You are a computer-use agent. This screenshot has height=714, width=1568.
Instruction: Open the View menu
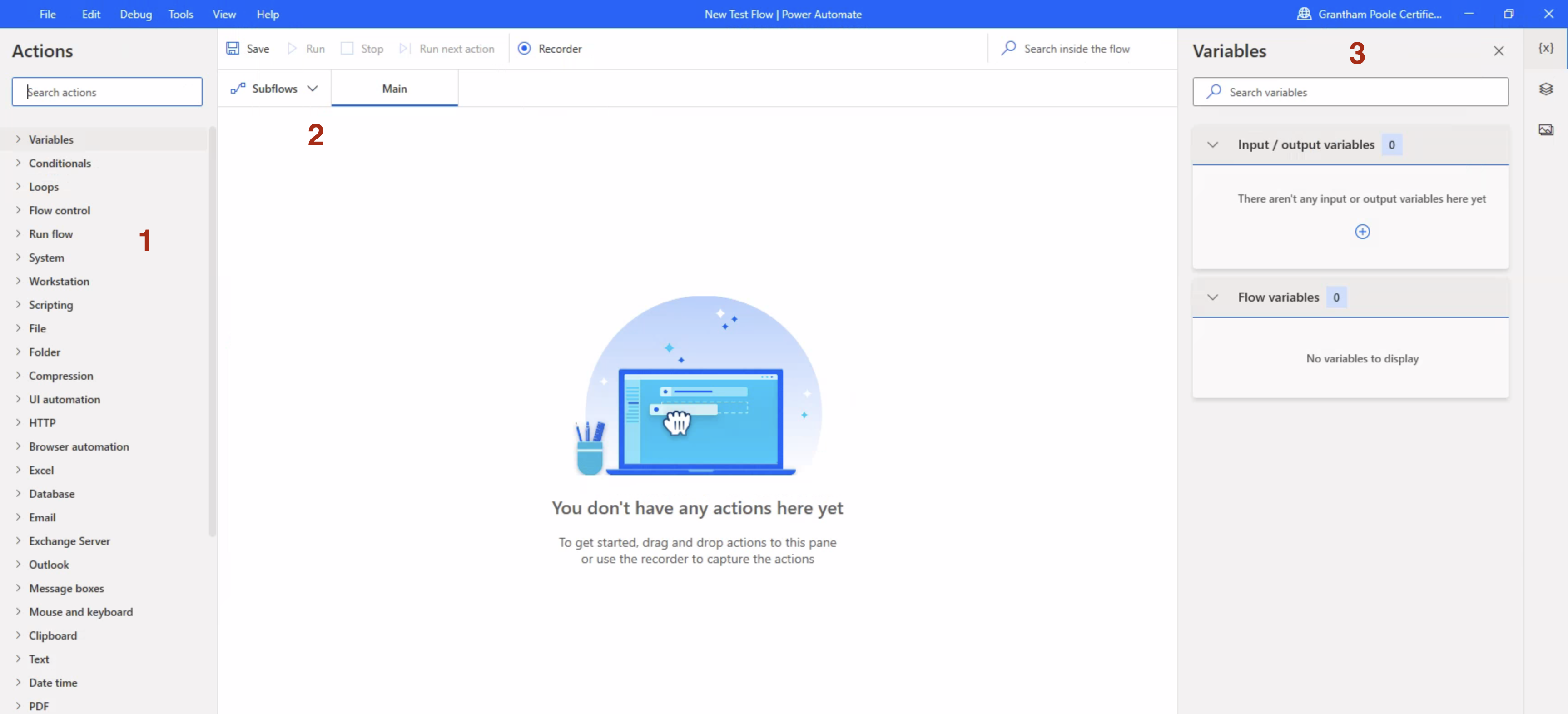pos(224,14)
